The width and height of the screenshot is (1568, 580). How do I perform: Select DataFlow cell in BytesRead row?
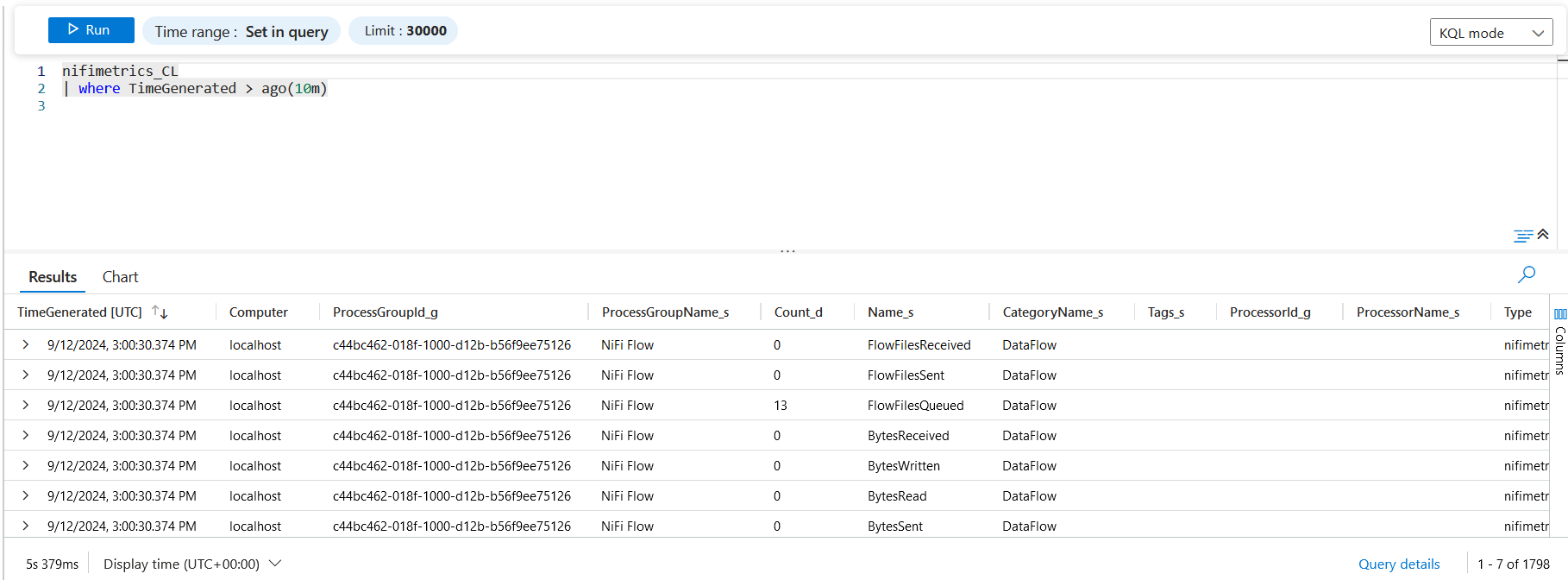click(x=1029, y=495)
